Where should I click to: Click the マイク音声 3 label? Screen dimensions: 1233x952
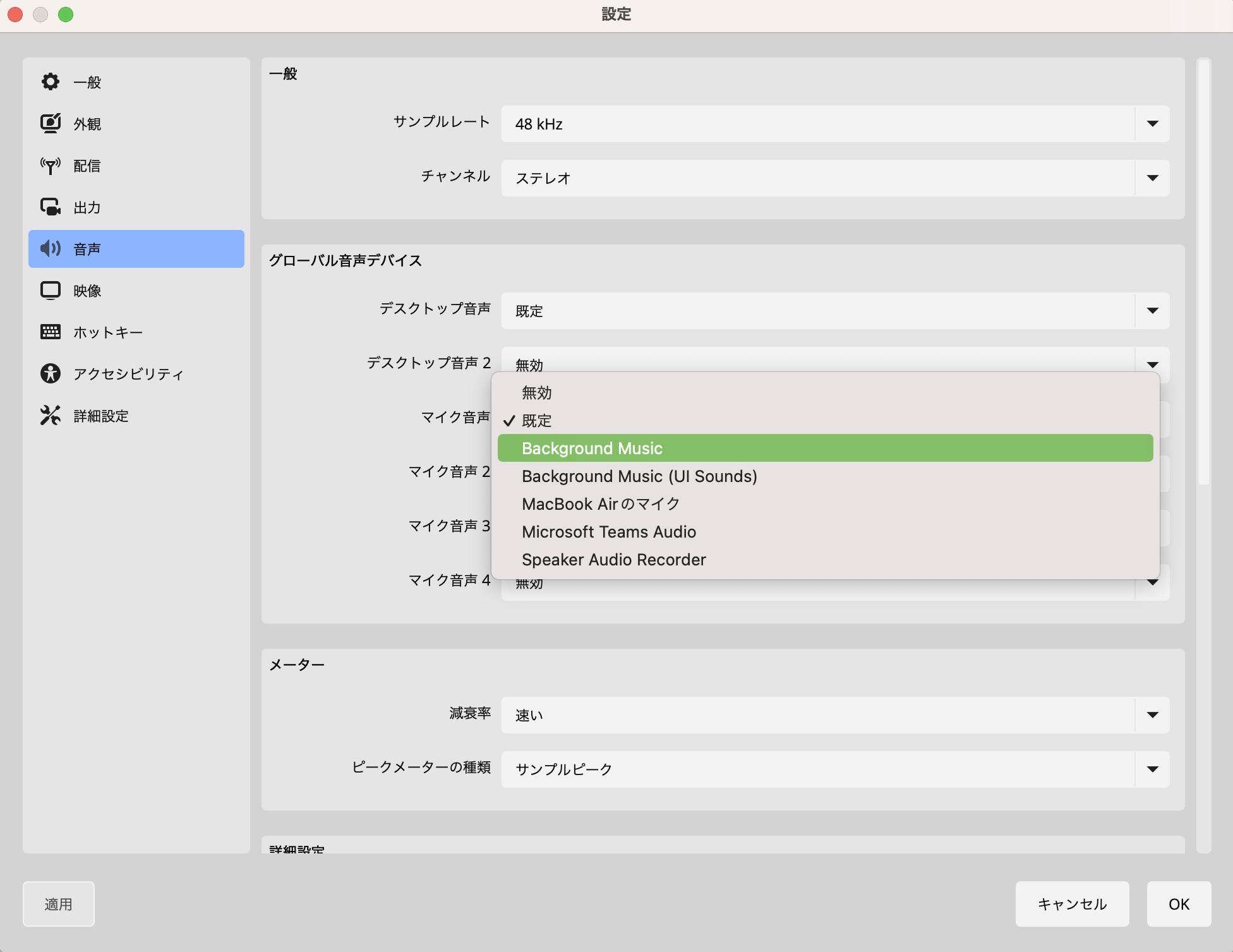click(x=450, y=526)
